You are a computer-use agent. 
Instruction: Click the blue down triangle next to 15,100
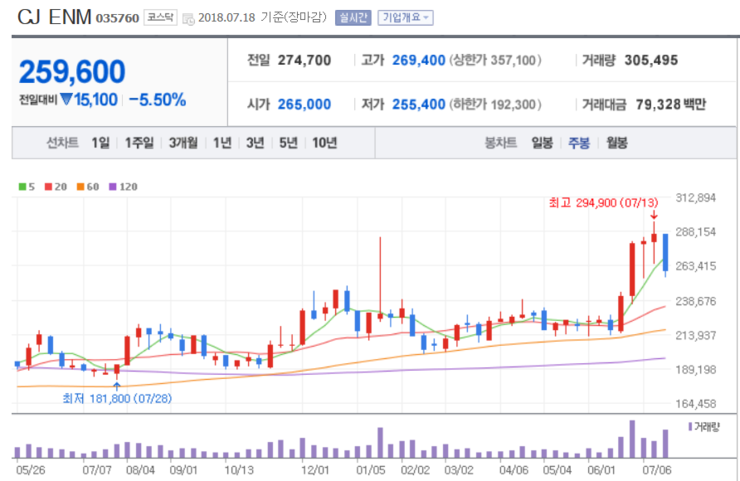click(66, 99)
